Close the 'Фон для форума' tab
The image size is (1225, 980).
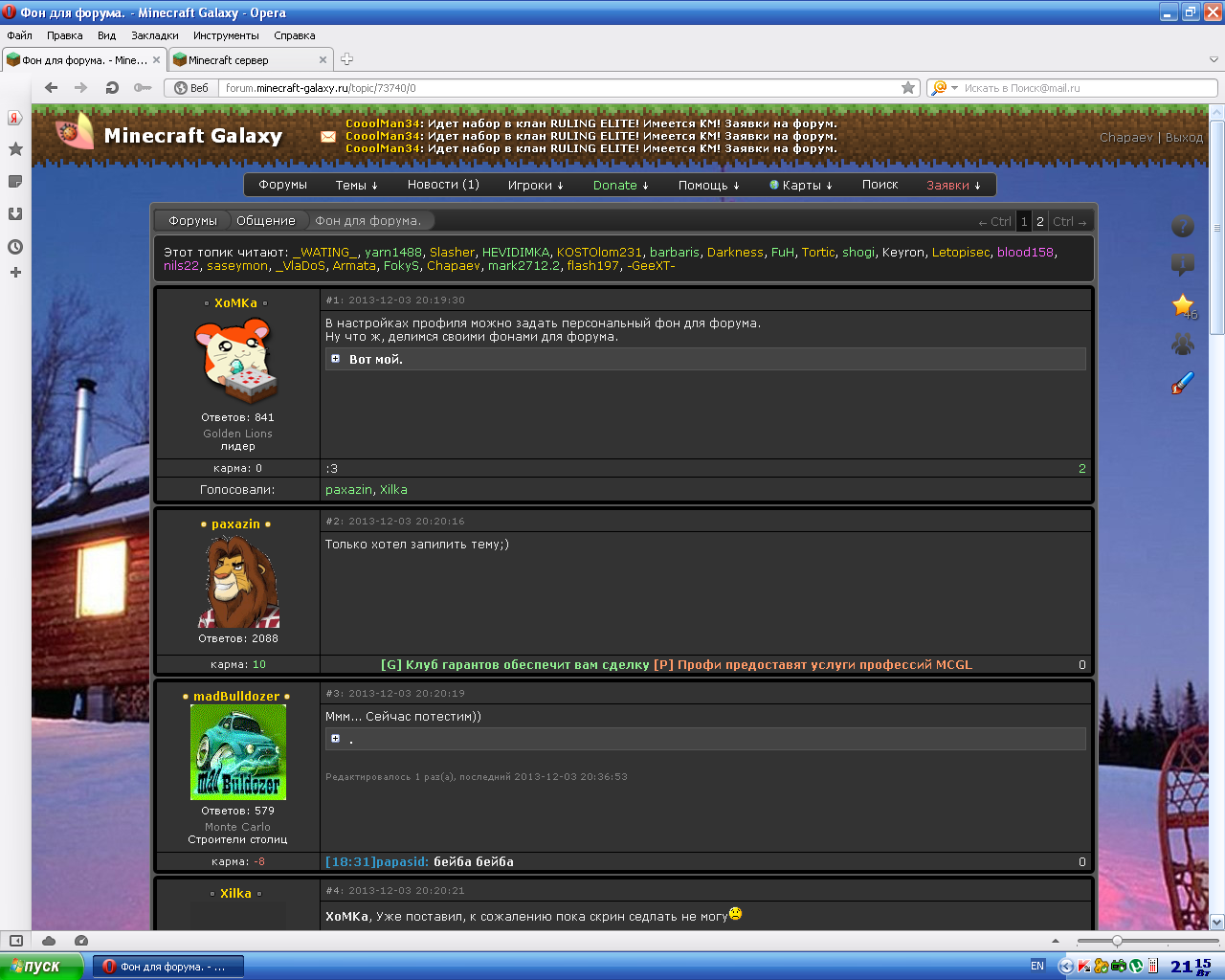157,59
